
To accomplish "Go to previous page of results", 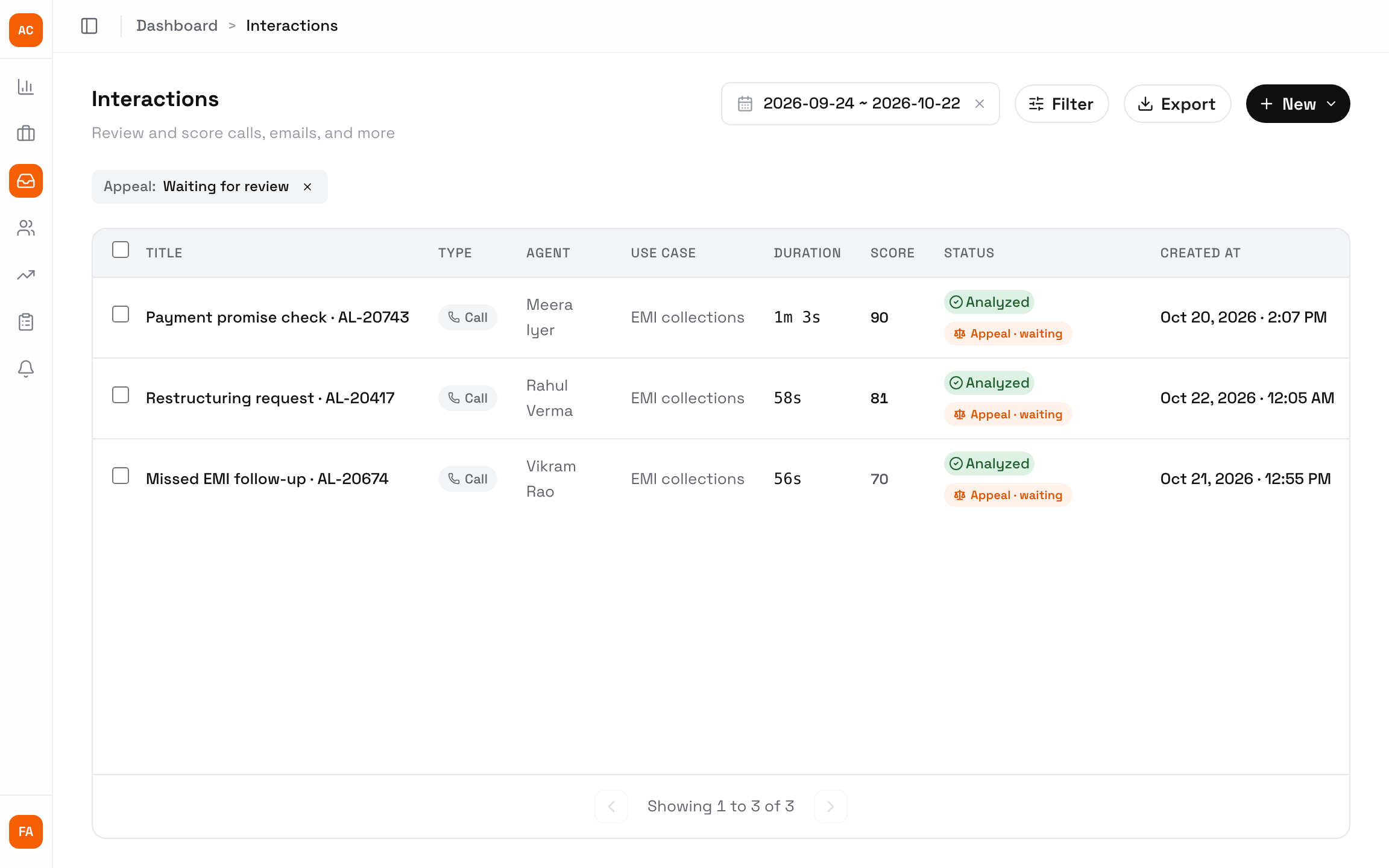I will [611, 807].
